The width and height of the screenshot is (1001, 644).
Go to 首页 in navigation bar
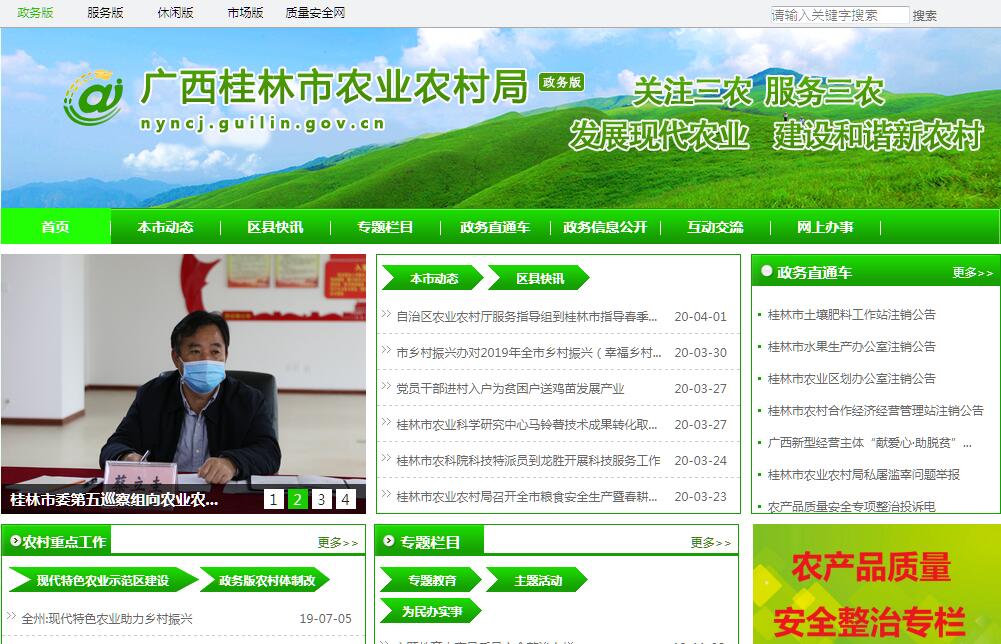[x=56, y=227]
